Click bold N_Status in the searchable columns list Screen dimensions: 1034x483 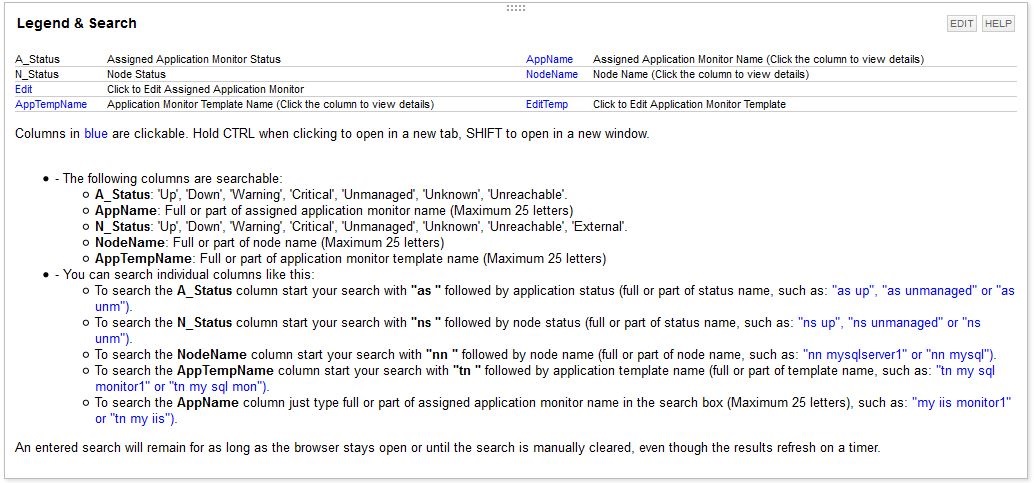(x=123, y=227)
